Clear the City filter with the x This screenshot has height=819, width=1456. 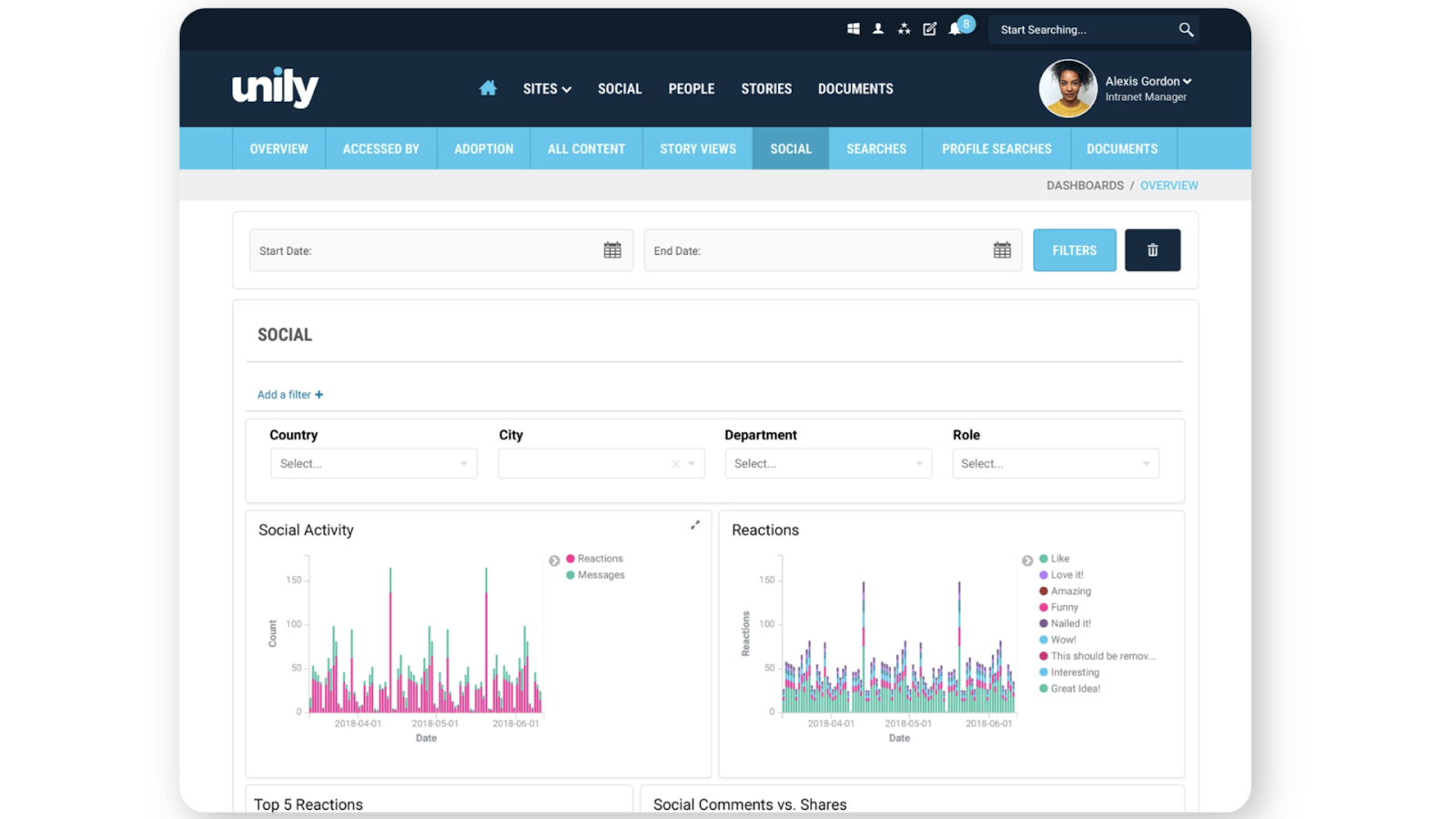tap(675, 464)
